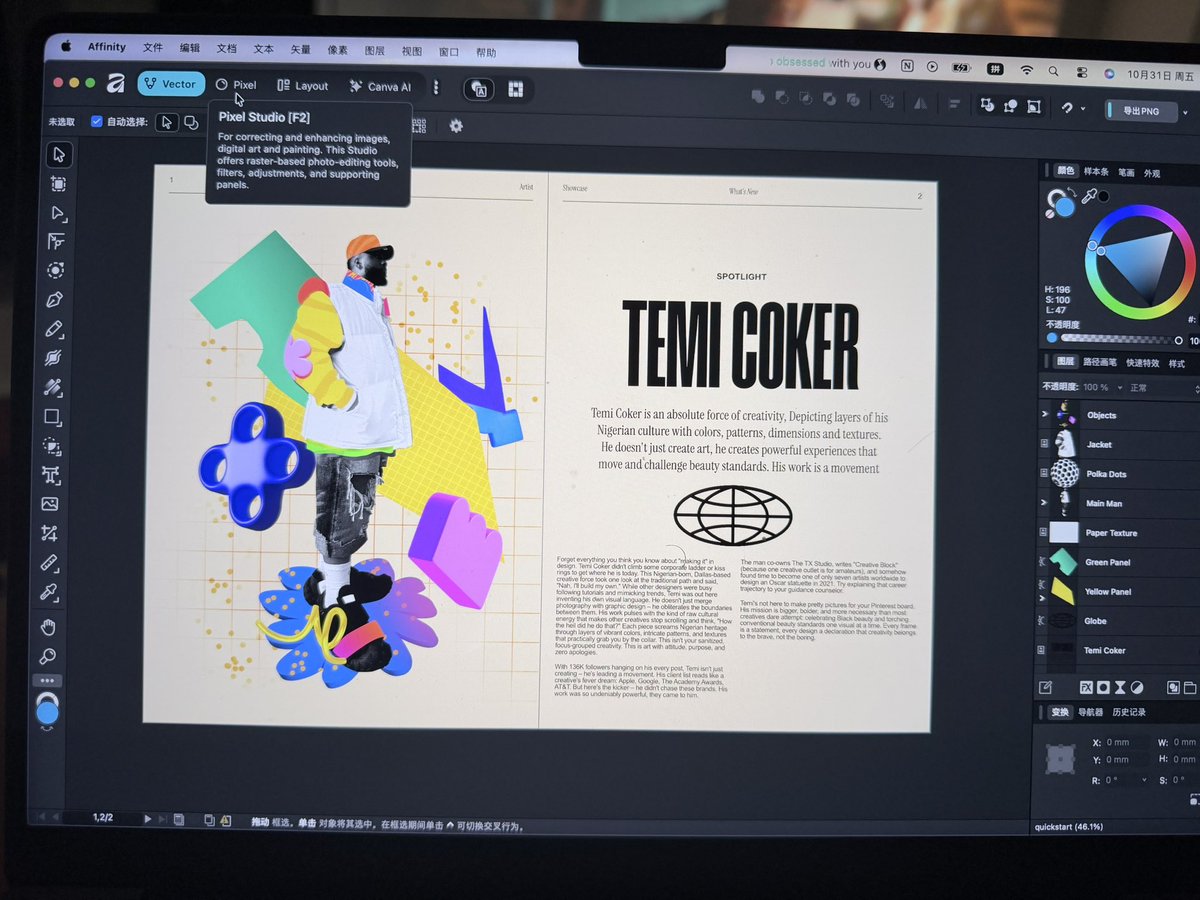The image size is (1200, 900).
Task: Open the 图层 menu in menu bar
Action: [x=375, y=50]
